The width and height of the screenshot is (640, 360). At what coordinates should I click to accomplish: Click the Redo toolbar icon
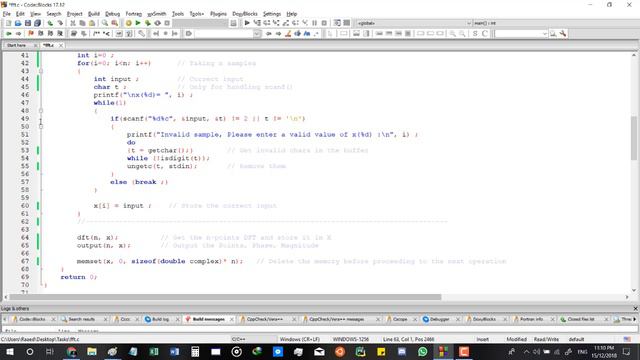point(60,23)
